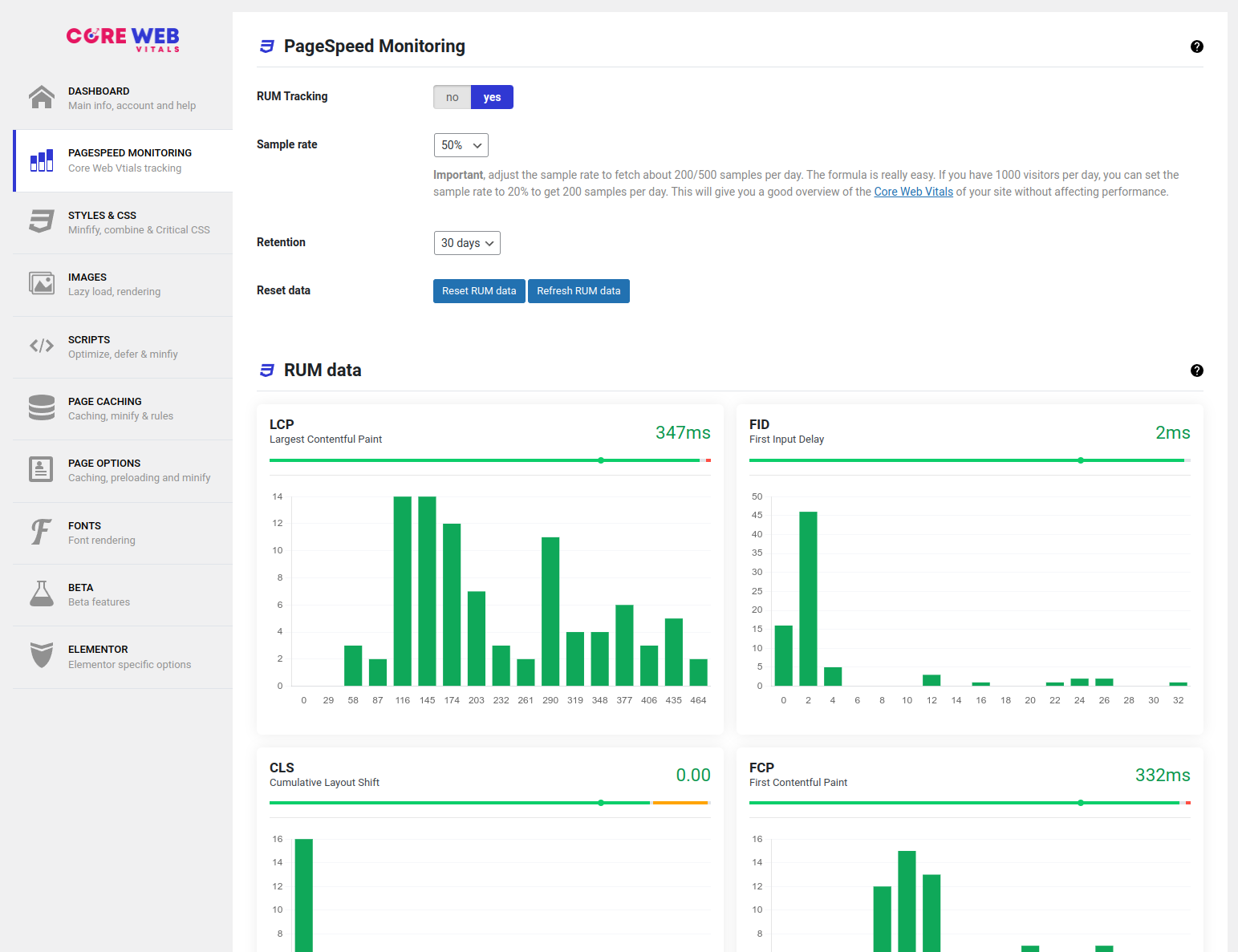The height and width of the screenshot is (952, 1238).
Task: Click the PageSpeed Monitoring bar chart icon
Action: 42,160
